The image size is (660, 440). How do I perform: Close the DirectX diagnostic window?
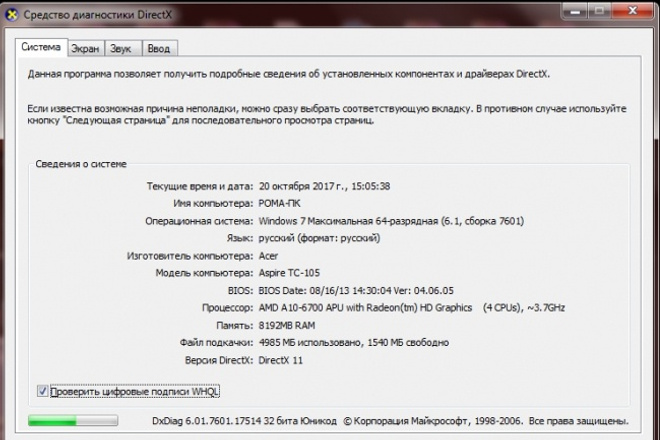[x=633, y=11]
